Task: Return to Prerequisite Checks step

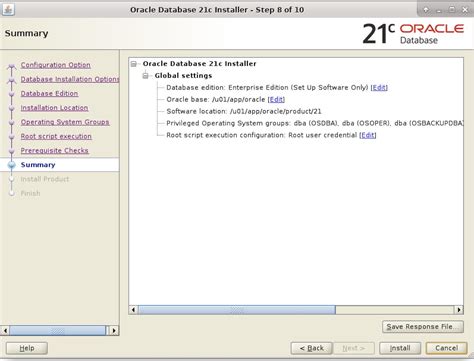Action: pyautogui.click(x=55, y=151)
